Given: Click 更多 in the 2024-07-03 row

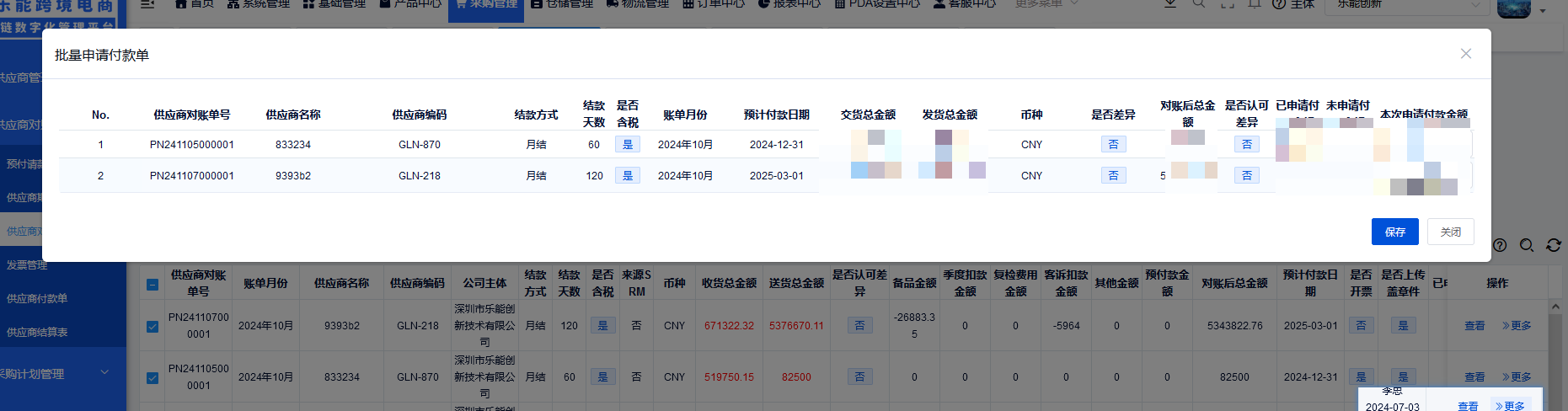Looking at the screenshot, I should [1510, 406].
